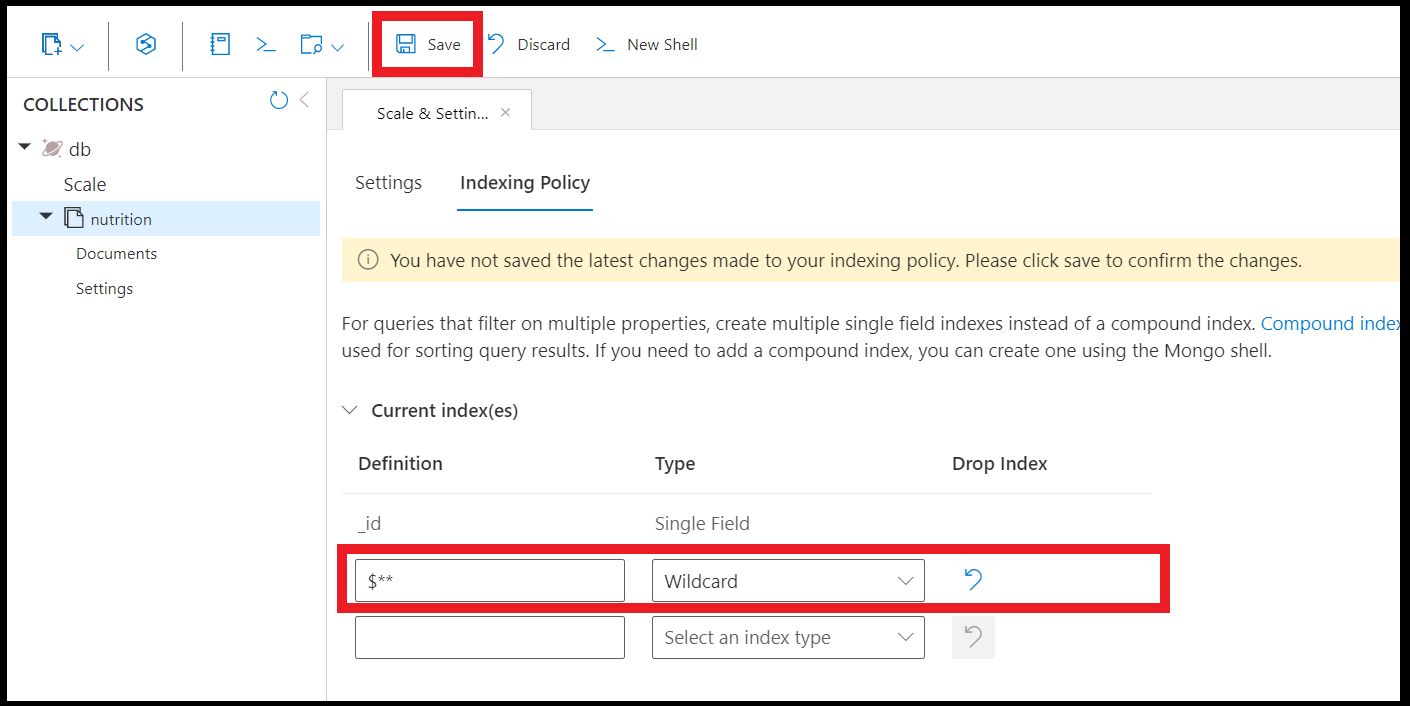Switch to the Settings tab
The height and width of the screenshot is (706, 1410).
tap(388, 183)
